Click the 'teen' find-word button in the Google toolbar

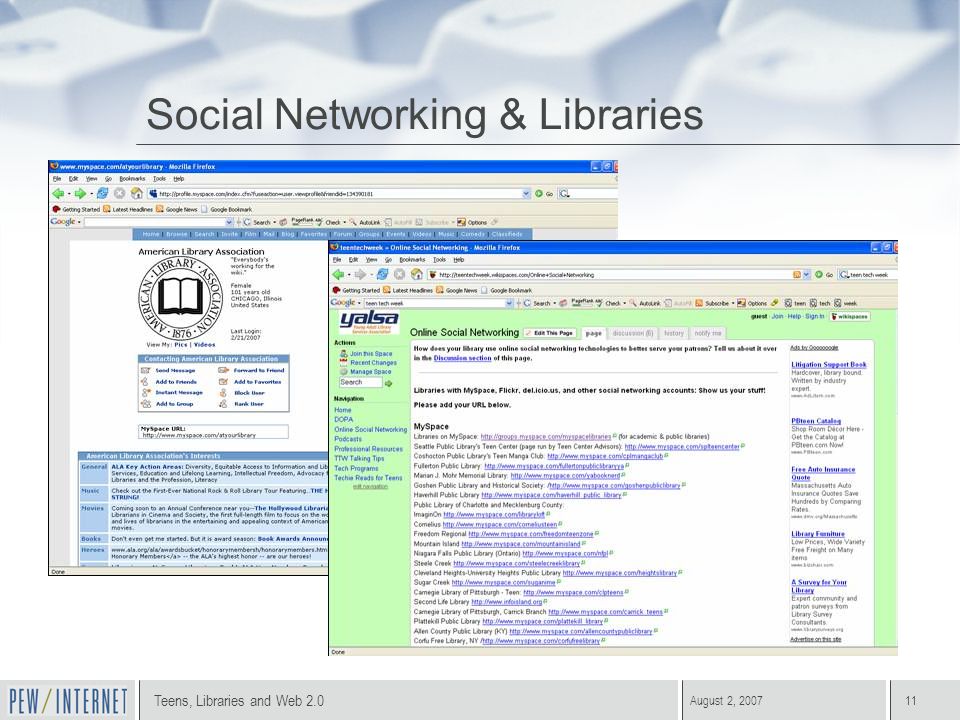[795, 303]
